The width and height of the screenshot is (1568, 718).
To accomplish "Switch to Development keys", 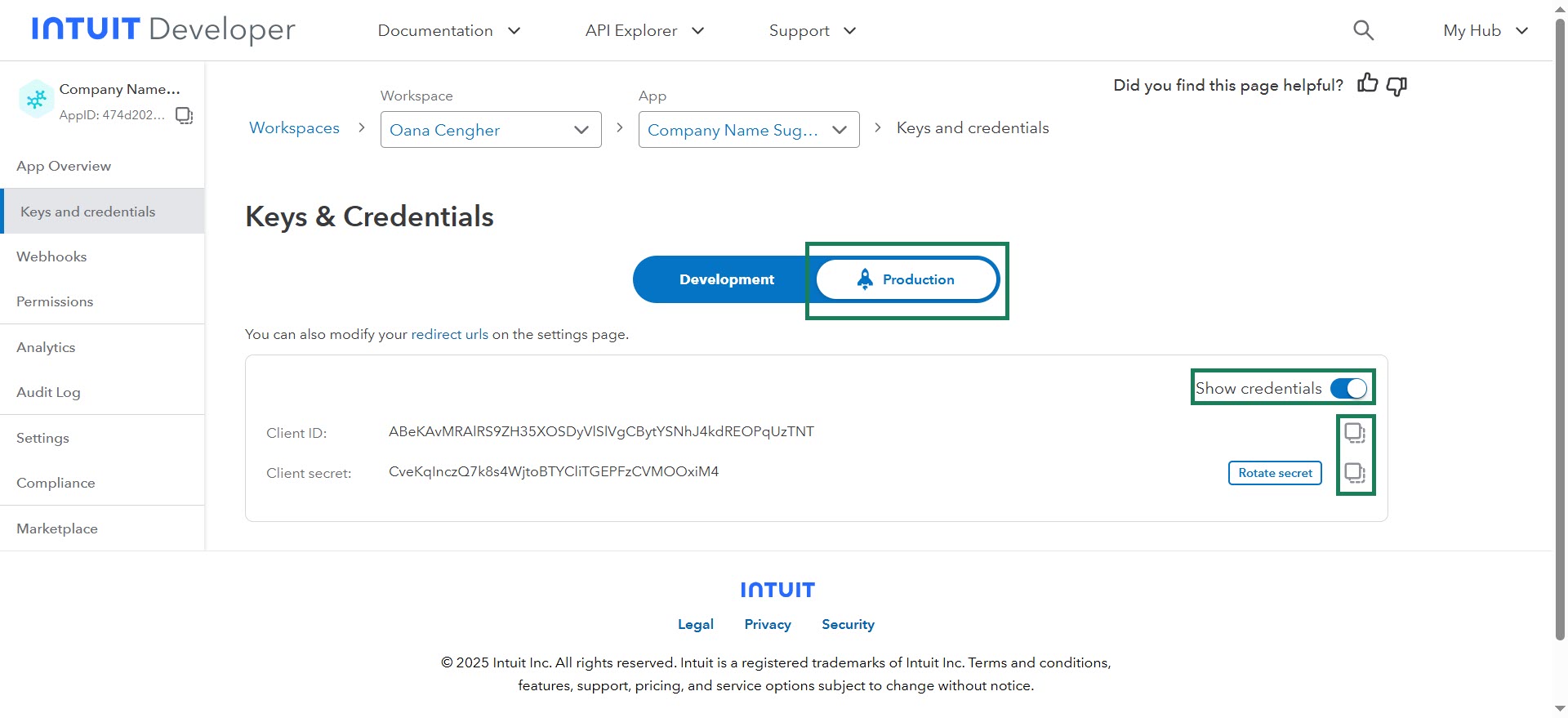I will click(x=726, y=279).
